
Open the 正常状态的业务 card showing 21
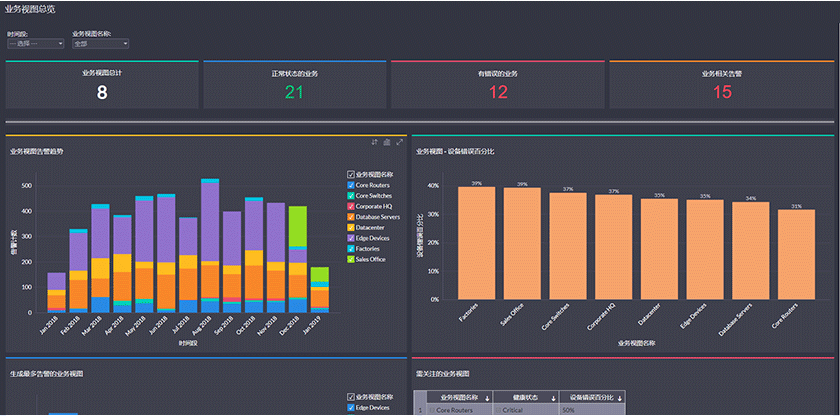point(294,85)
